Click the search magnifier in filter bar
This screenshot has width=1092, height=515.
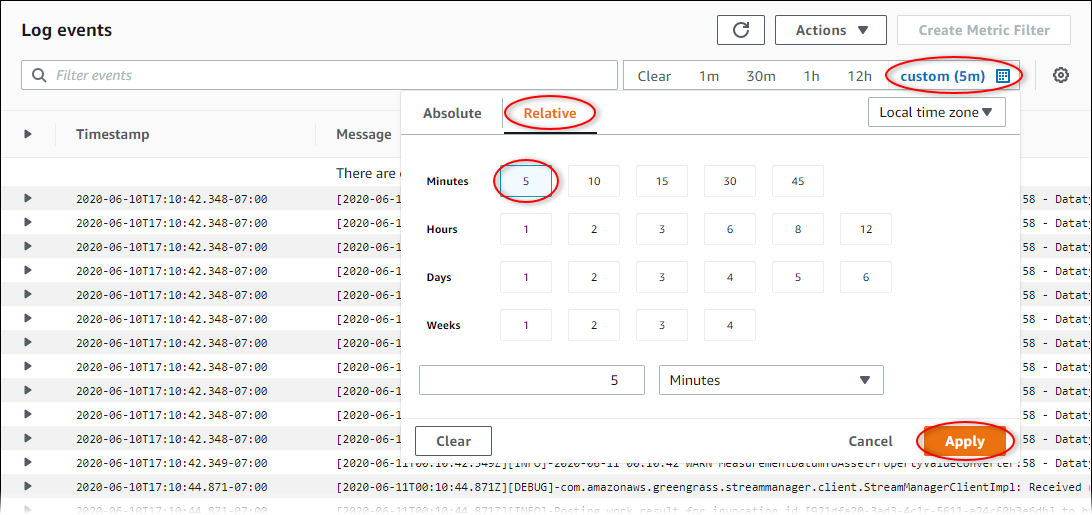tap(39, 75)
